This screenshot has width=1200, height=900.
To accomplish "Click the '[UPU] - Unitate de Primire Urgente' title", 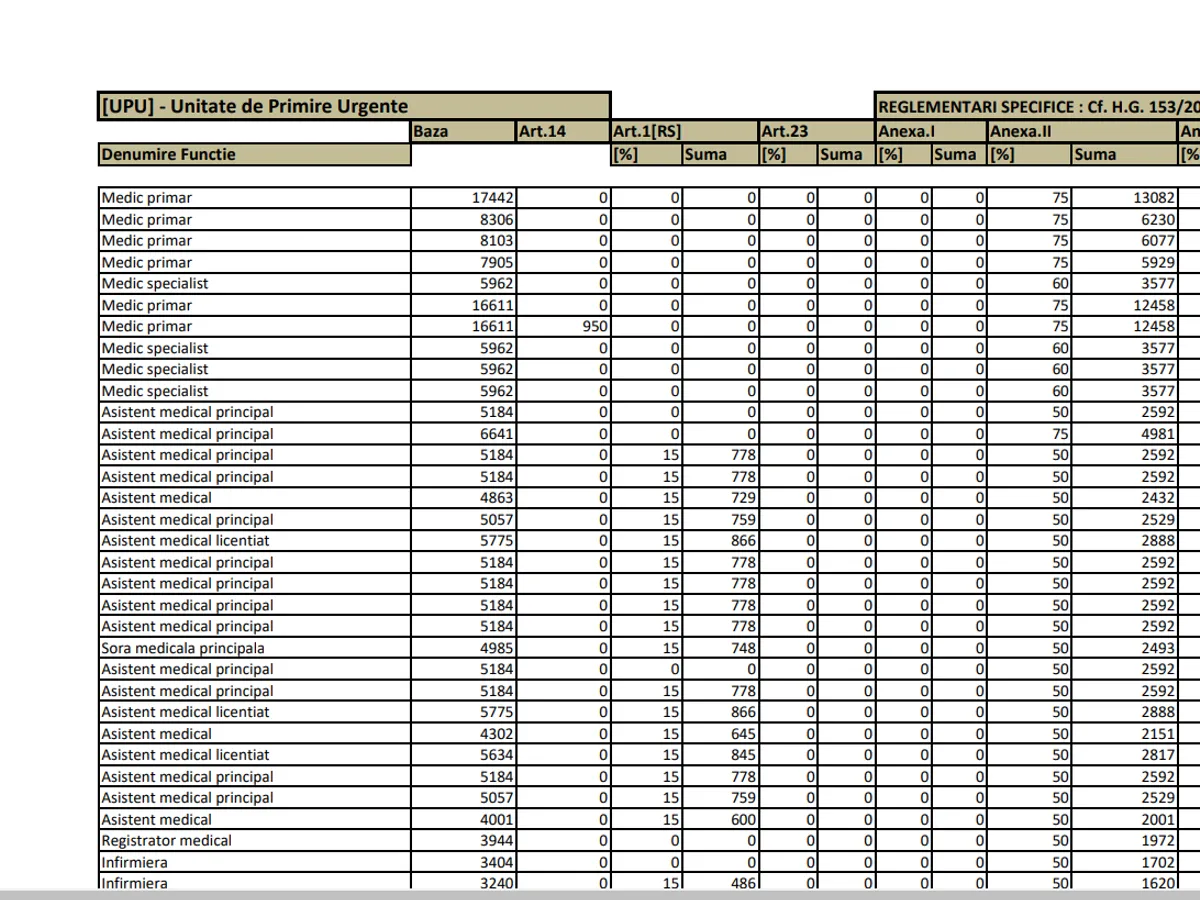I will [254, 107].
